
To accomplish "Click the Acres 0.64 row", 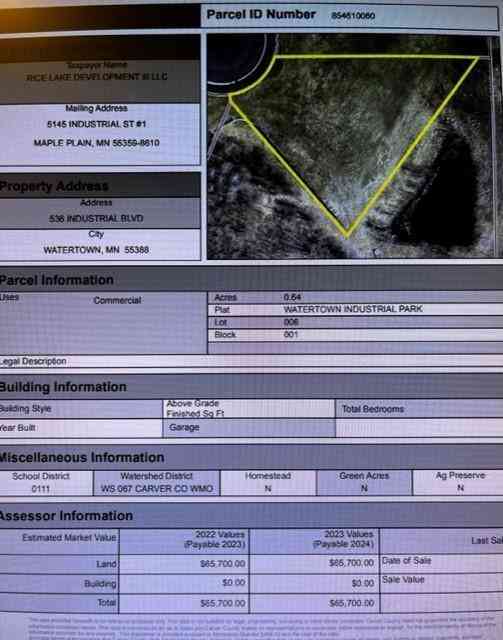I will coord(355,297).
